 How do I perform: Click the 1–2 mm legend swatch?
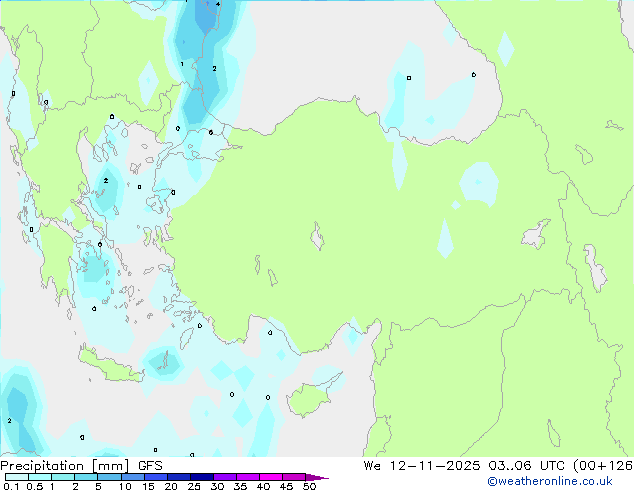point(63,477)
